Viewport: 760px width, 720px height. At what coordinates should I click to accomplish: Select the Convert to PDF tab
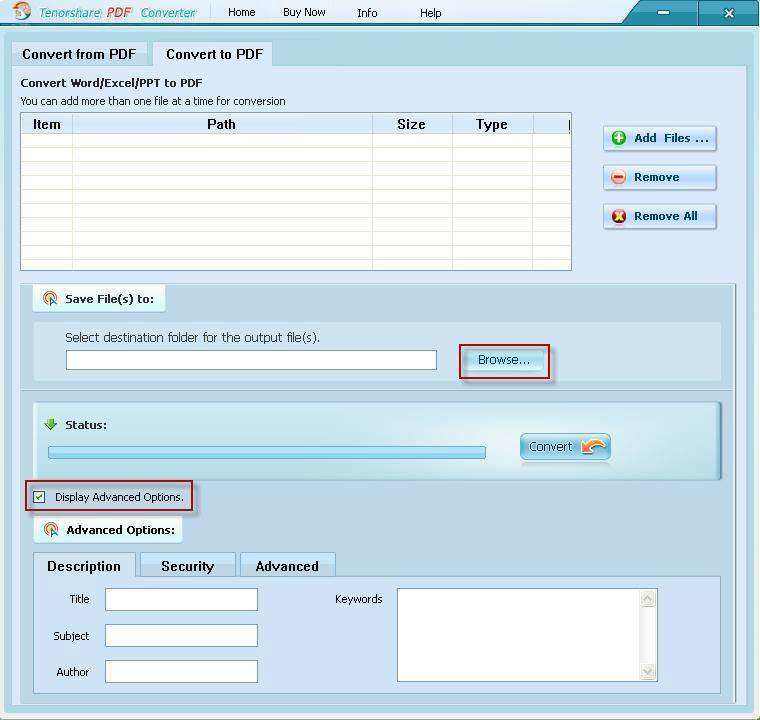click(x=214, y=54)
